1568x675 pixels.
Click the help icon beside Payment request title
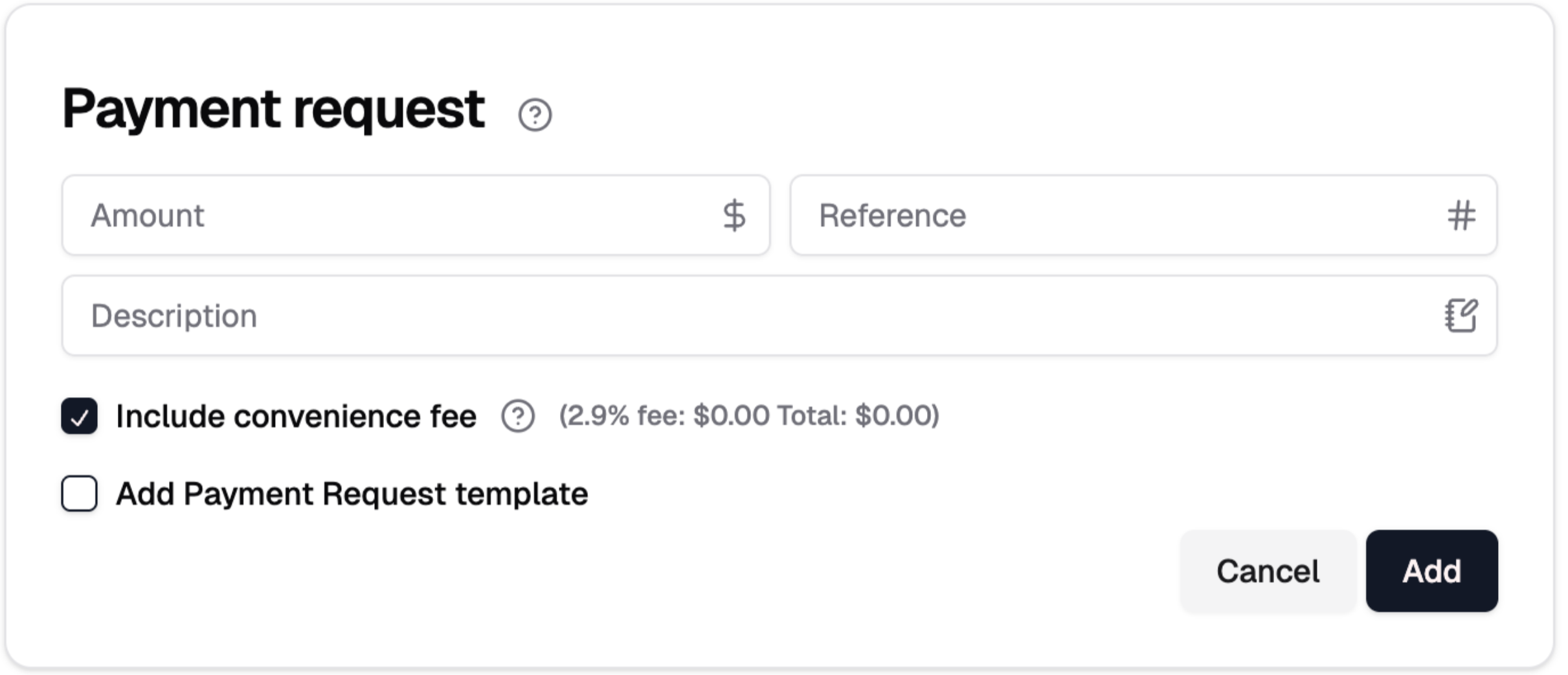[x=535, y=115]
